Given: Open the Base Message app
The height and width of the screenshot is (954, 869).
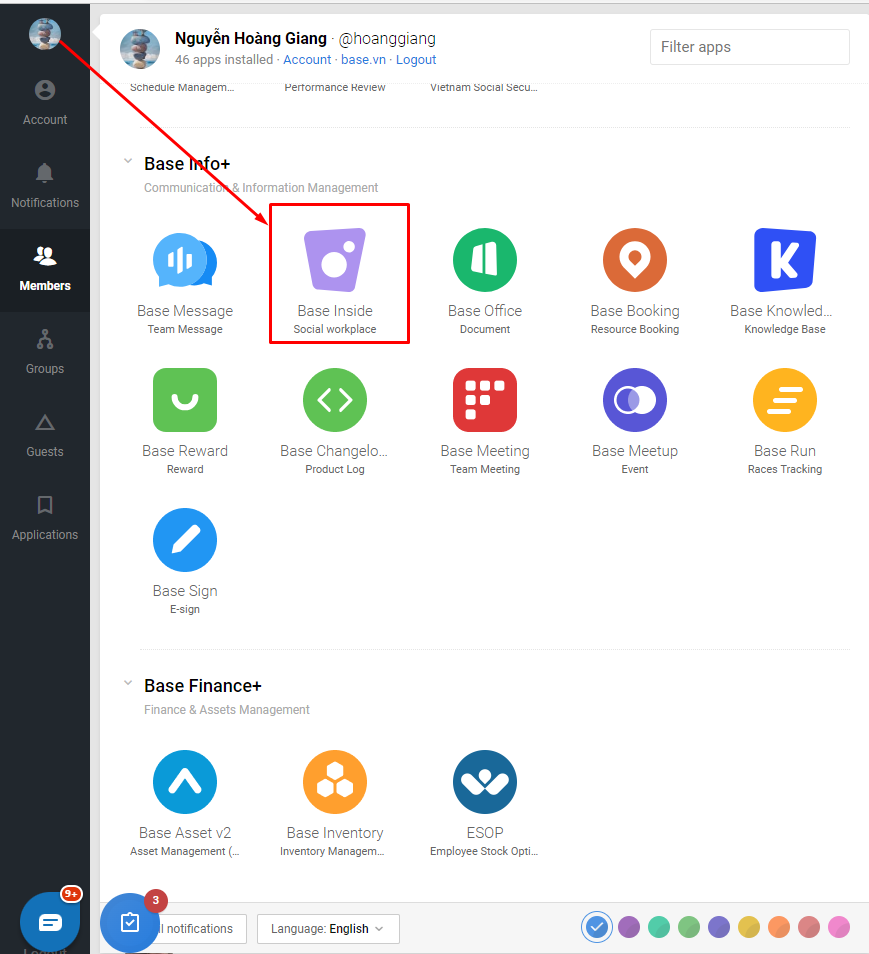Looking at the screenshot, I should (x=185, y=282).
